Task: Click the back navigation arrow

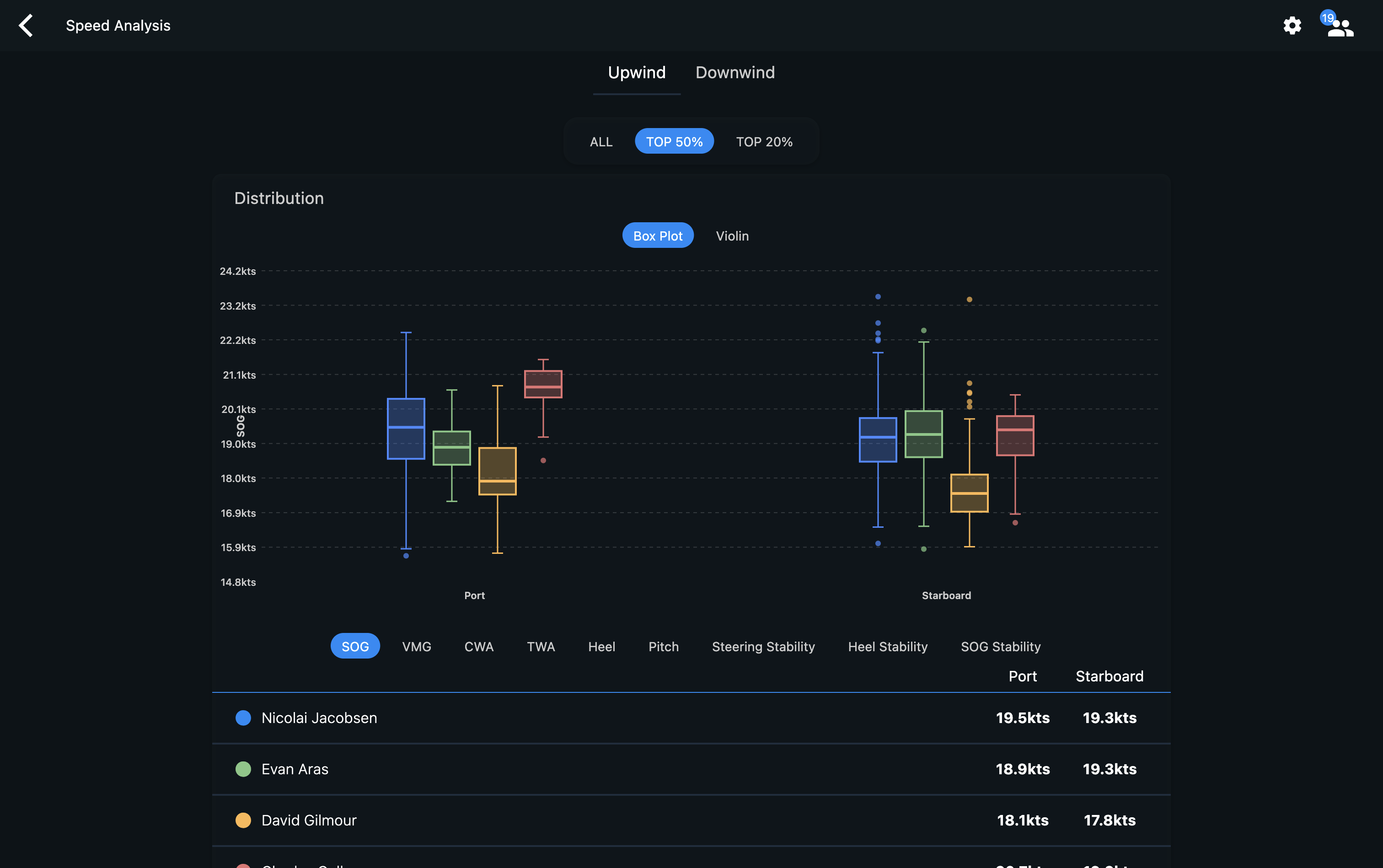Action: click(26, 25)
